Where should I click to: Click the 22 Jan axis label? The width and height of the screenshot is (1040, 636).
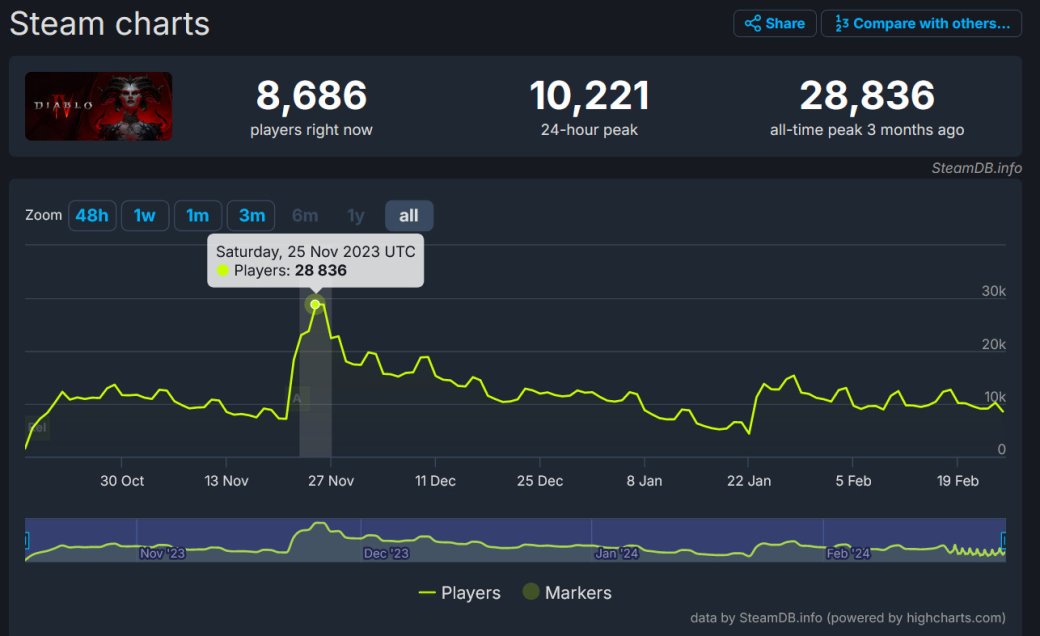[x=749, y=481]
